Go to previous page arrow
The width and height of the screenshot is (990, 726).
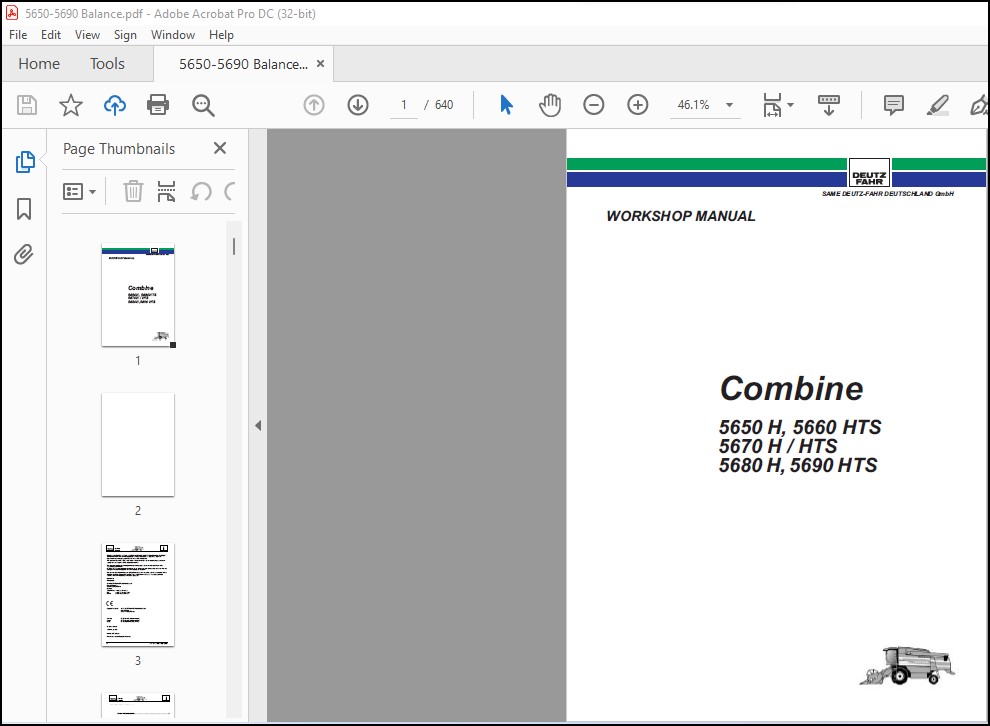pyautogui.click(x=314, y=105)
